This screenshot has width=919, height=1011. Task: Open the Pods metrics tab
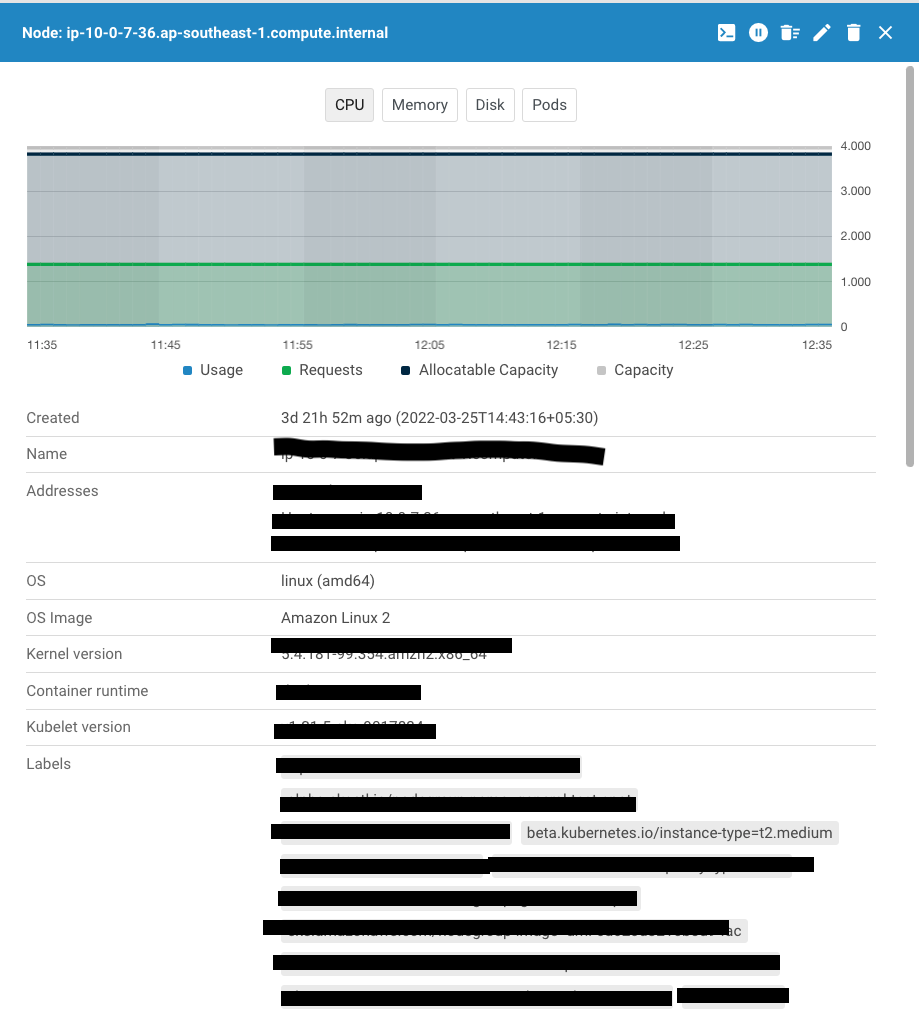549,104
